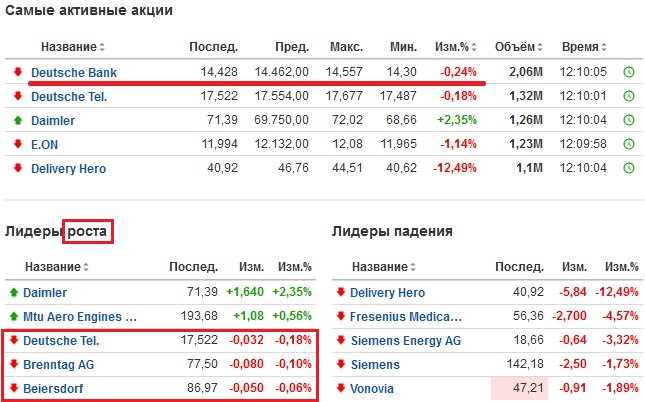Click the clock icon in Deutsche Tel. row
This screenshot has width=645, height=402.
point(629,96)
